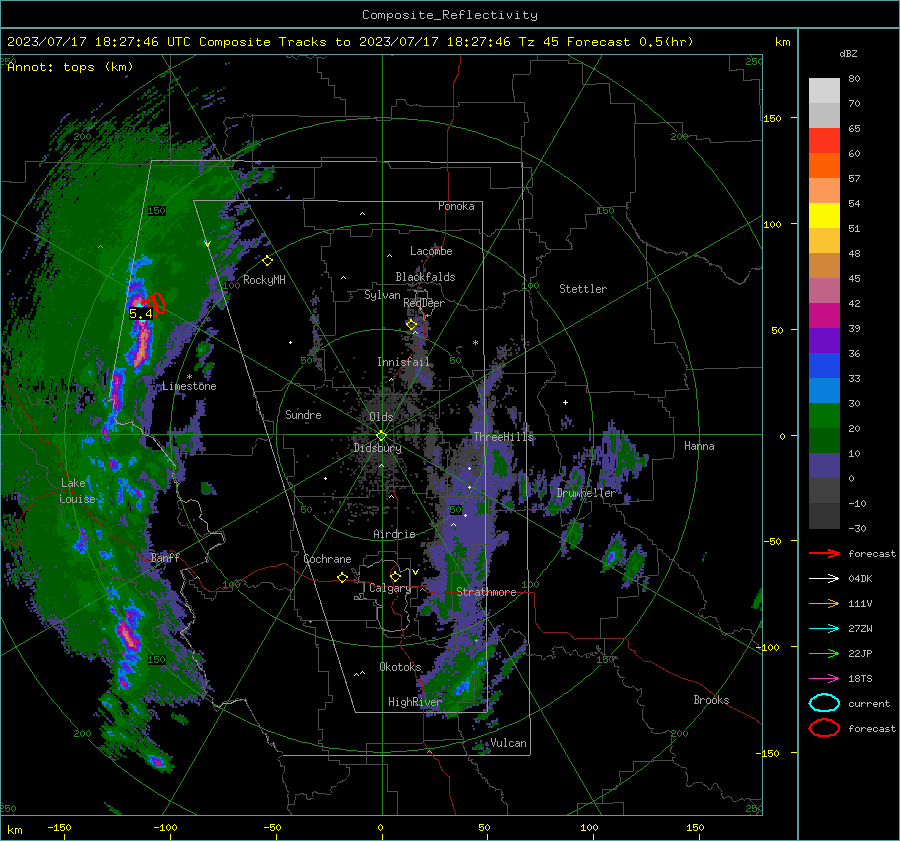Pick the blue swatch between 36 and 33
Image resolution: width=900 pixels, height=841 pixels.
824,365
